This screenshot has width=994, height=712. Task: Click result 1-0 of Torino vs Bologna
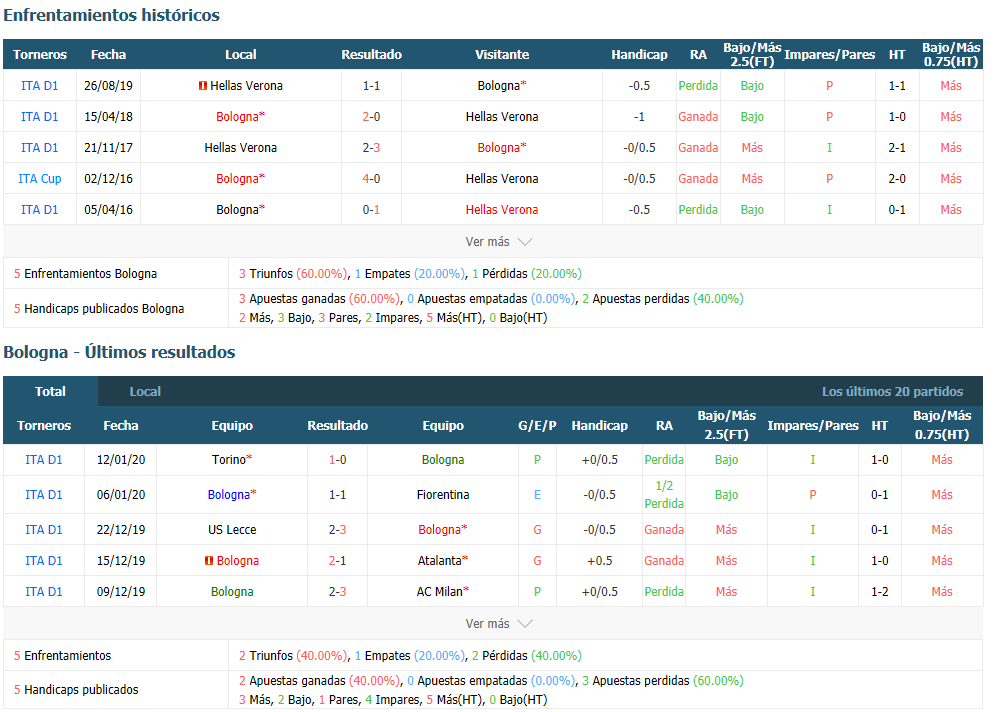338,460
